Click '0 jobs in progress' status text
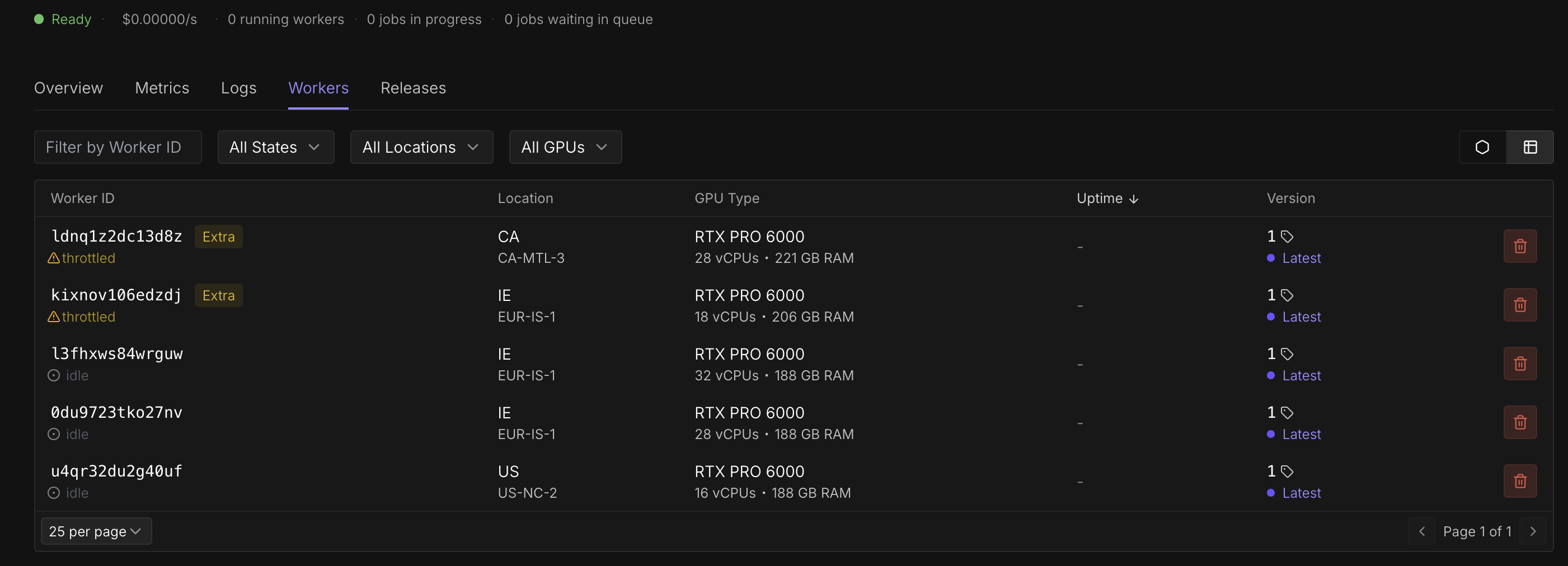 [x=424, y=19]
